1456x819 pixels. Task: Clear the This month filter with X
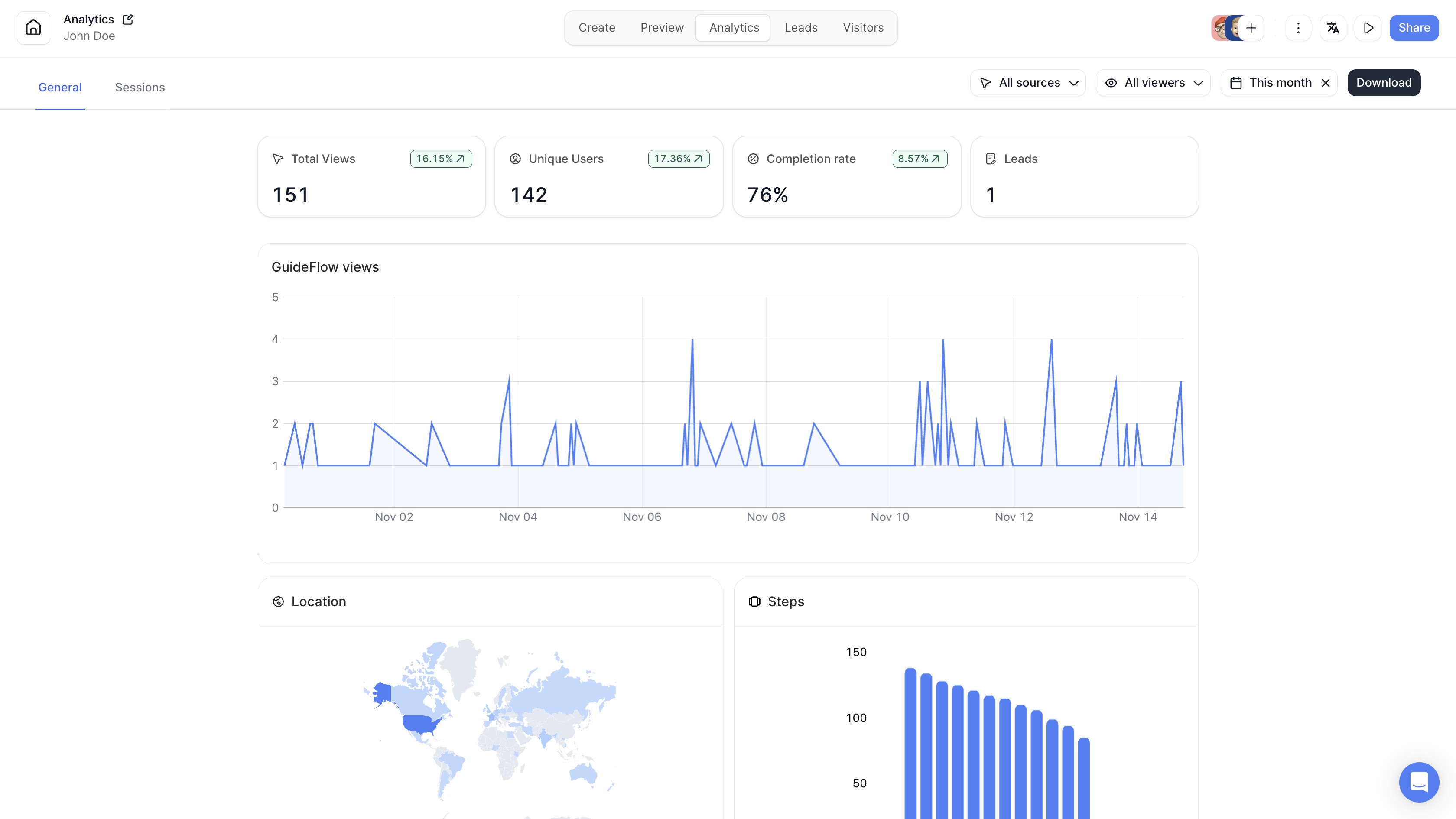1326,83
